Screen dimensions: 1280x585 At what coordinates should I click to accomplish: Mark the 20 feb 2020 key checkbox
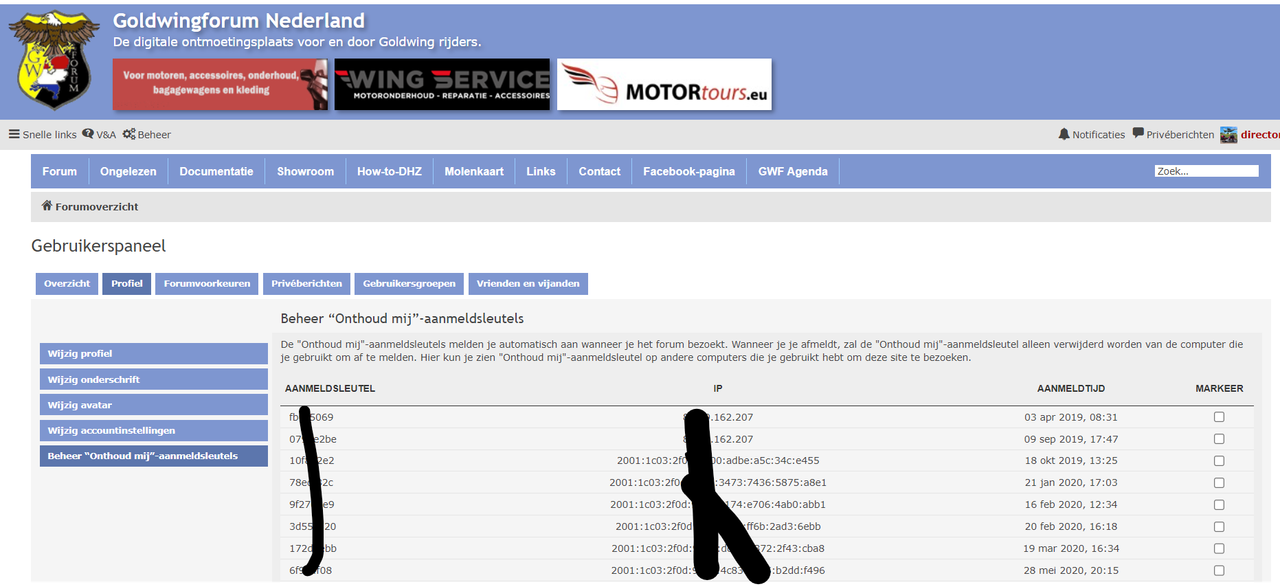1219,526
